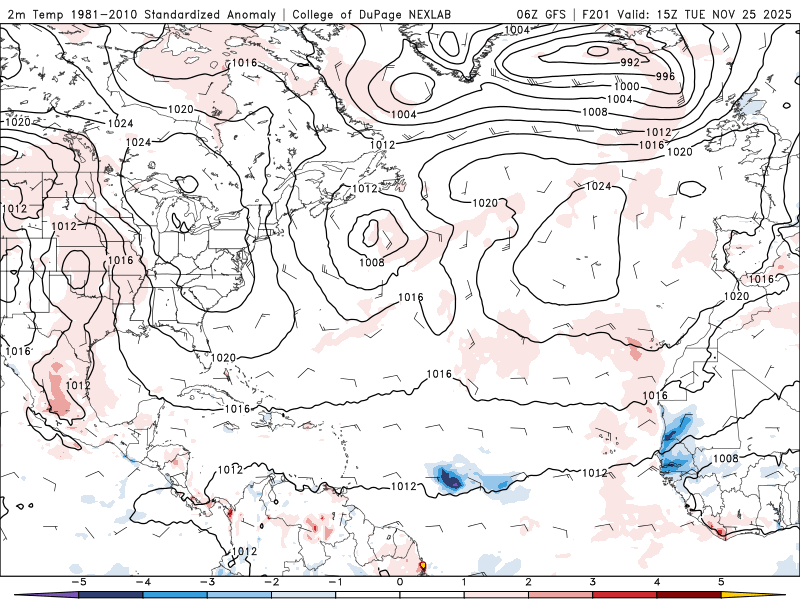Select the palest blue -2 to -1 swatch
This screenshot has height=600, width=800.
point(304,595)
